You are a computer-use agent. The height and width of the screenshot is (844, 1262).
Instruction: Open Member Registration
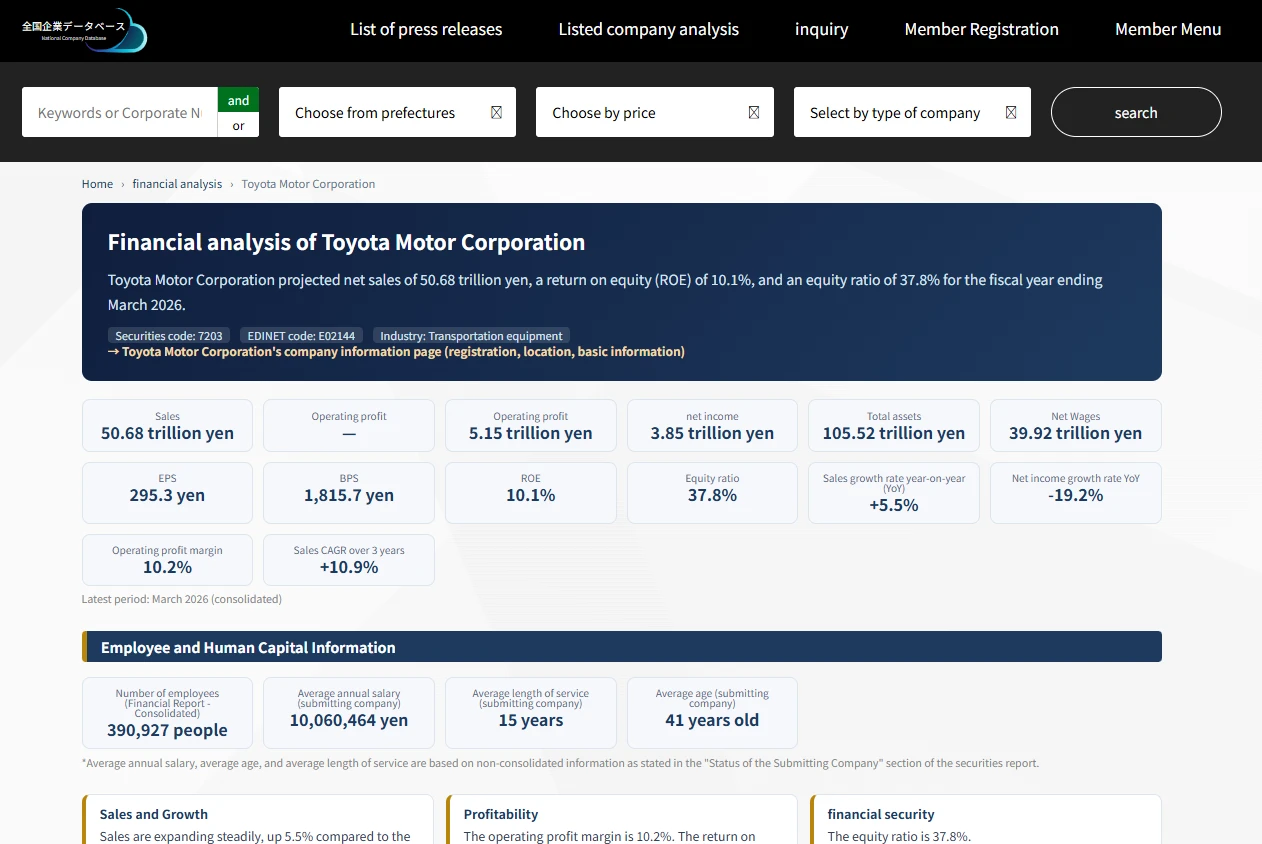pos(982,29)
